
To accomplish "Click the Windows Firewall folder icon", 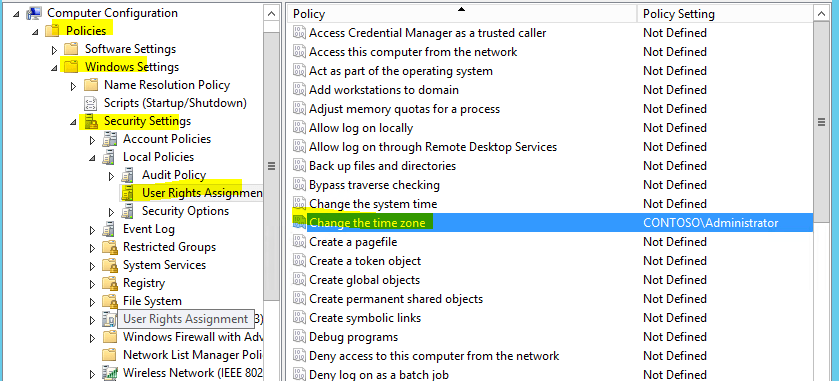I will [x=110, y=337].
